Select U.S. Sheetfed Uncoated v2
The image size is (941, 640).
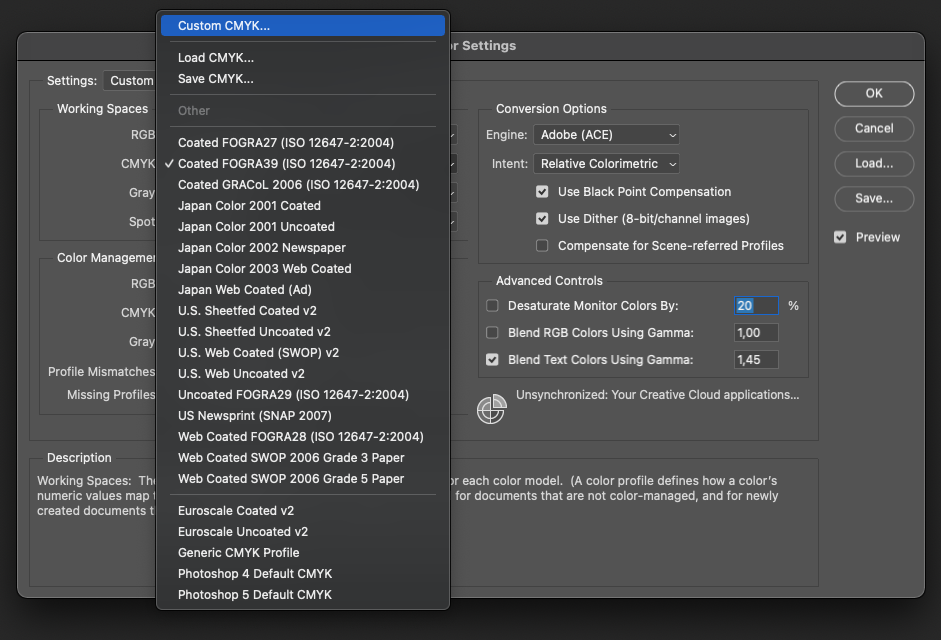coord(303,331)
